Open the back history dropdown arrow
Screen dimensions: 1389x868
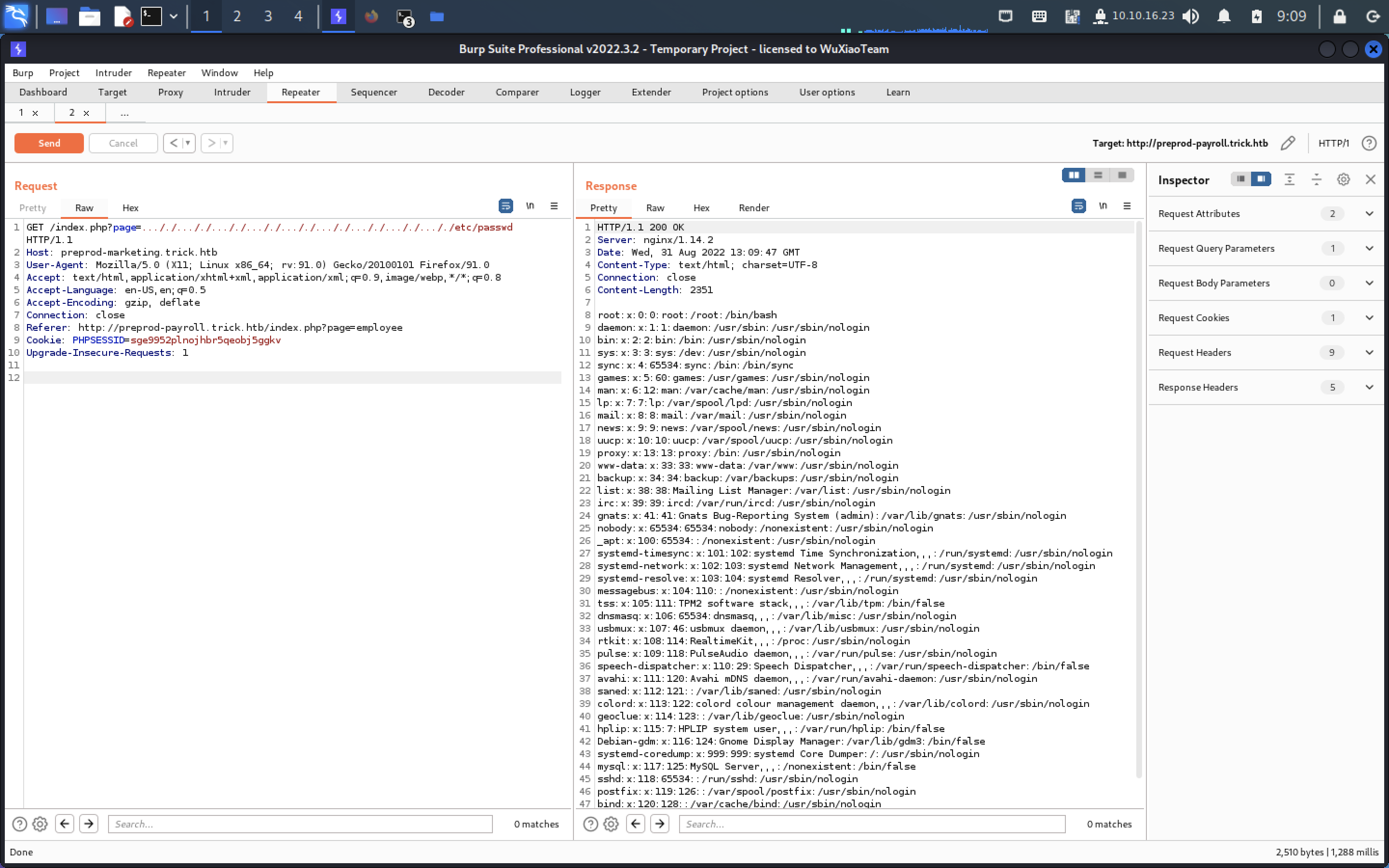pos(188,143)
